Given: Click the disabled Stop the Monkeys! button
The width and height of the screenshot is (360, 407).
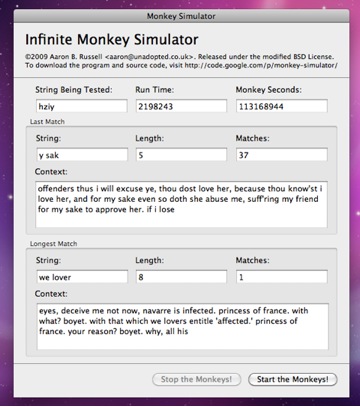Looking at the screenshot, I should click(196, 379).
